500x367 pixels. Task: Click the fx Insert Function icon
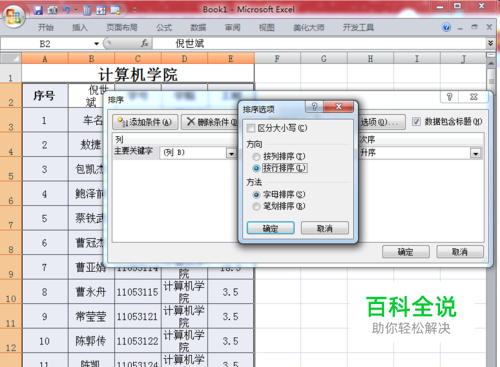(144, 43)
